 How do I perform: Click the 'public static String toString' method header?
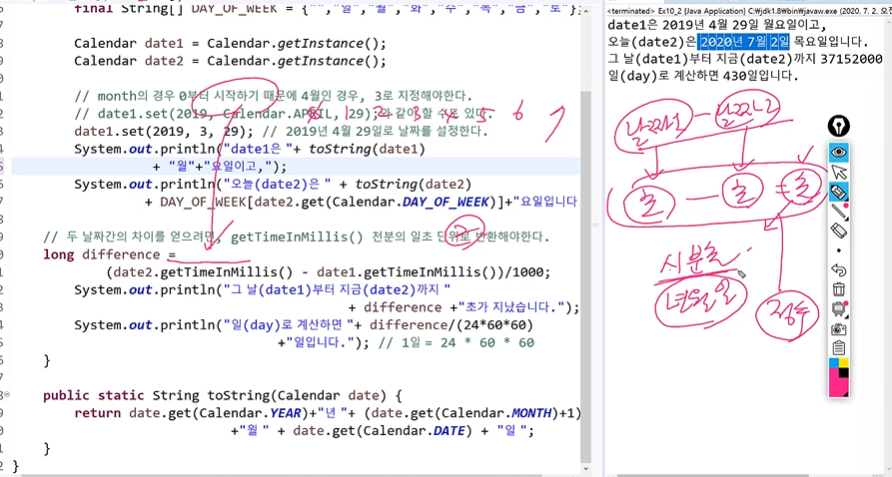(x=222, y=396)
